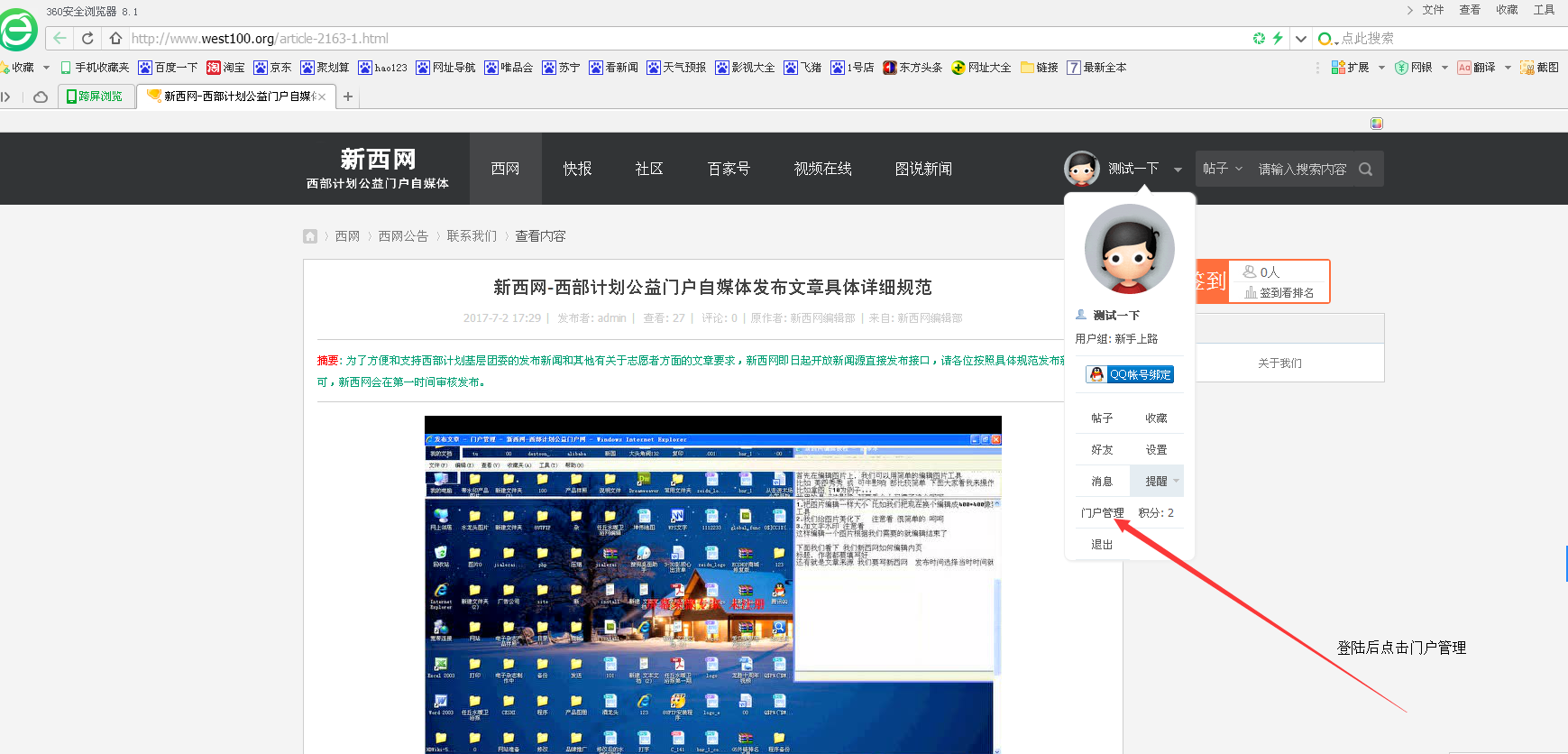1568x754 pixels.
Task: Click the 截图 screenshot tool
Action: click(1539, 68)
